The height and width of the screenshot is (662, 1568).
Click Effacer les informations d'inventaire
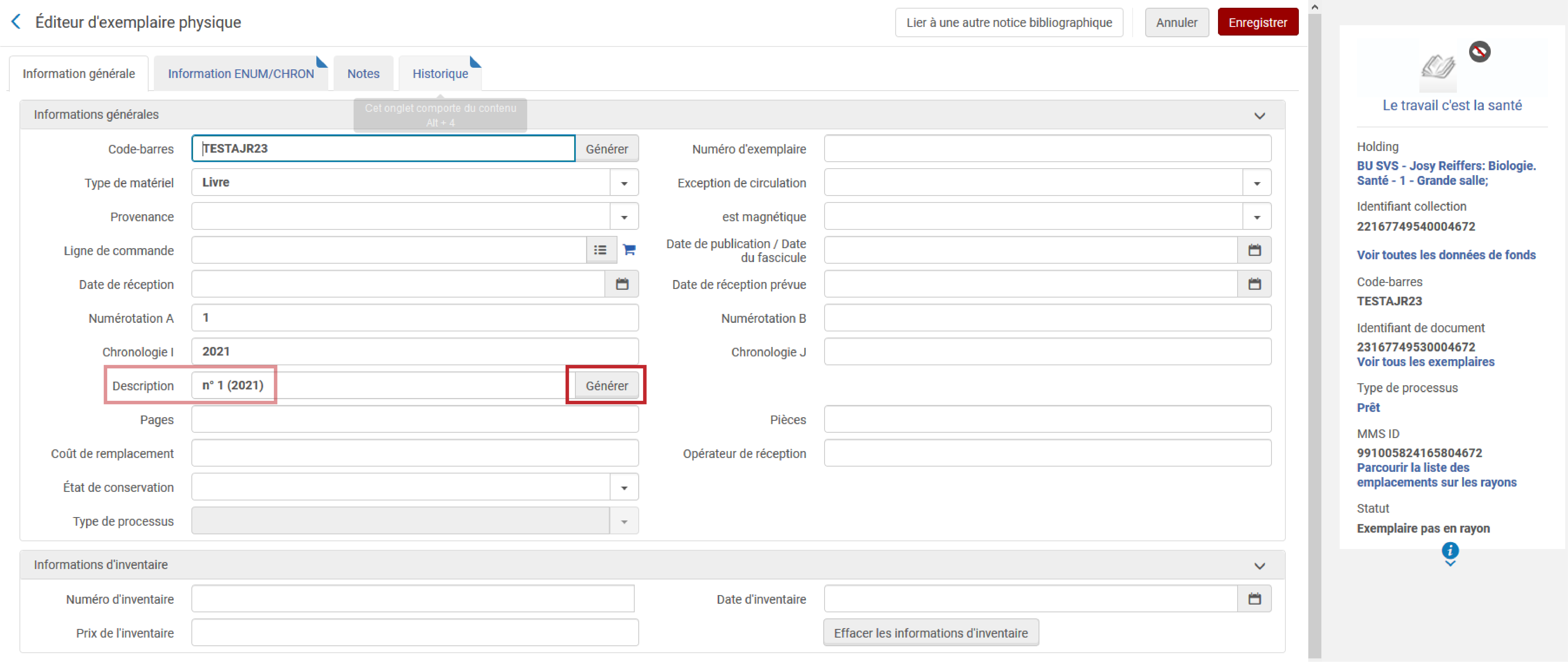pyautogui.click(x=931, y=633)
